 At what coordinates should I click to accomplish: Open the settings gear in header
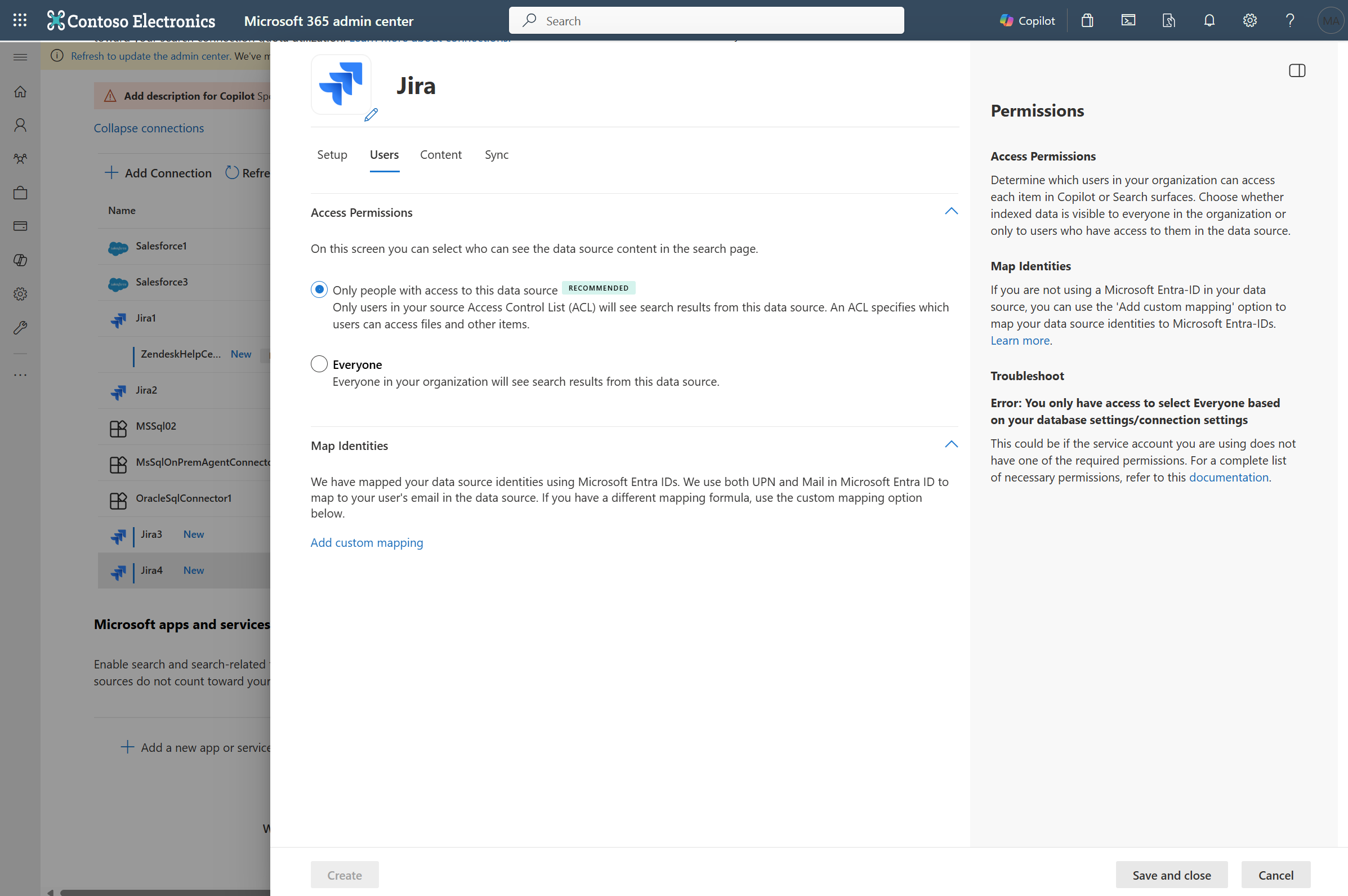[x=1250, y=21]
